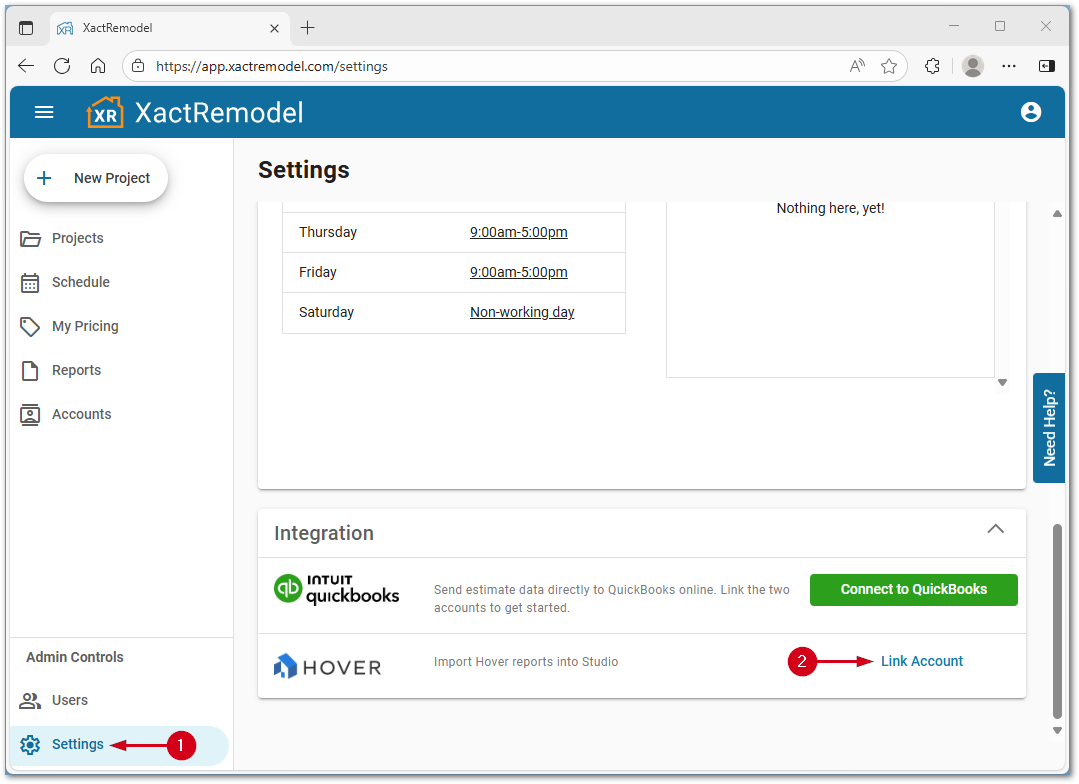1079x784 pixels.
Task: Select Settings in Admin Controls
Action: click(77, 744)
